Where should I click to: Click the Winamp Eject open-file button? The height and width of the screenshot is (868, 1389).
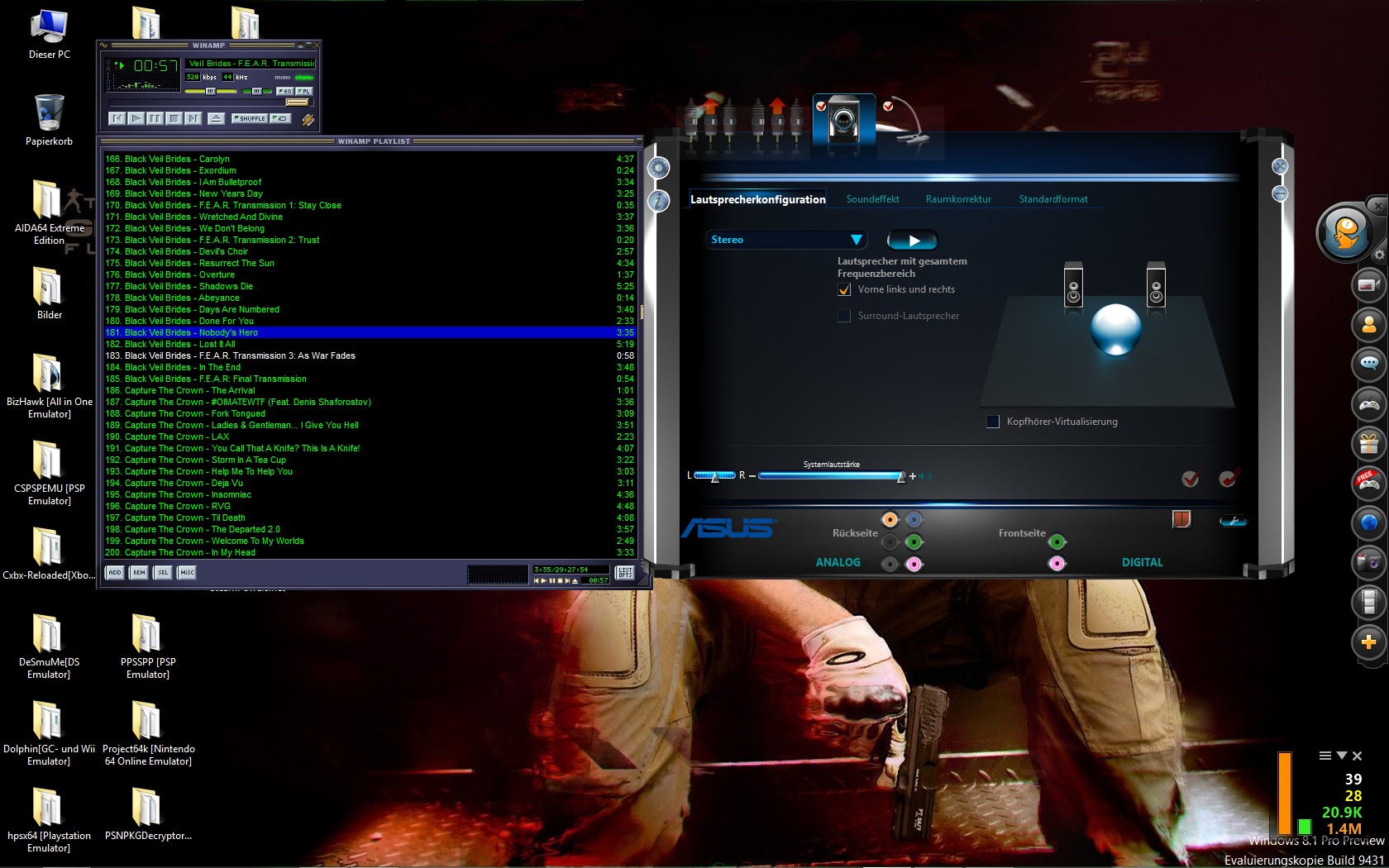(x=216, y=118)
